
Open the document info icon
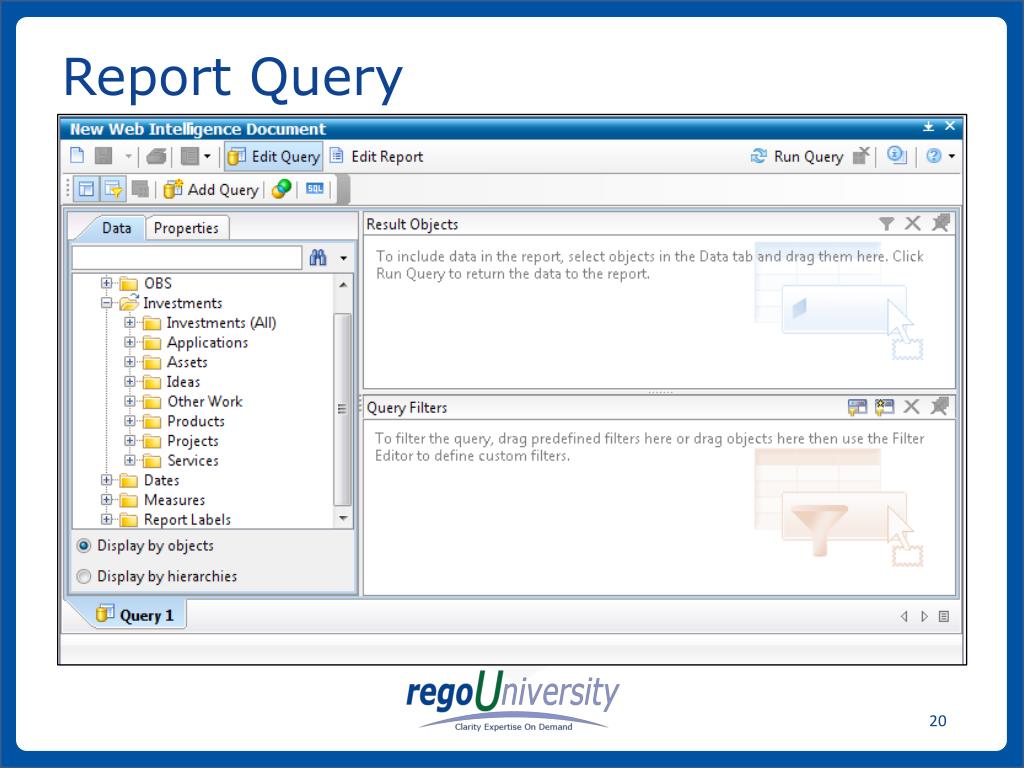[896, 155]
